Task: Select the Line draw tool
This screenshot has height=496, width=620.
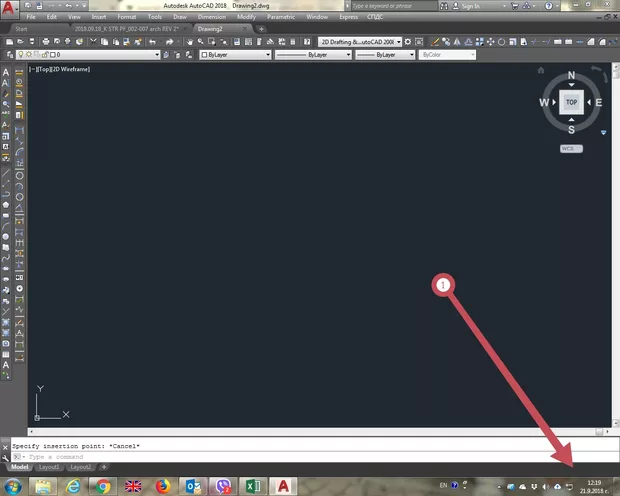Action: tap(6, 173)
